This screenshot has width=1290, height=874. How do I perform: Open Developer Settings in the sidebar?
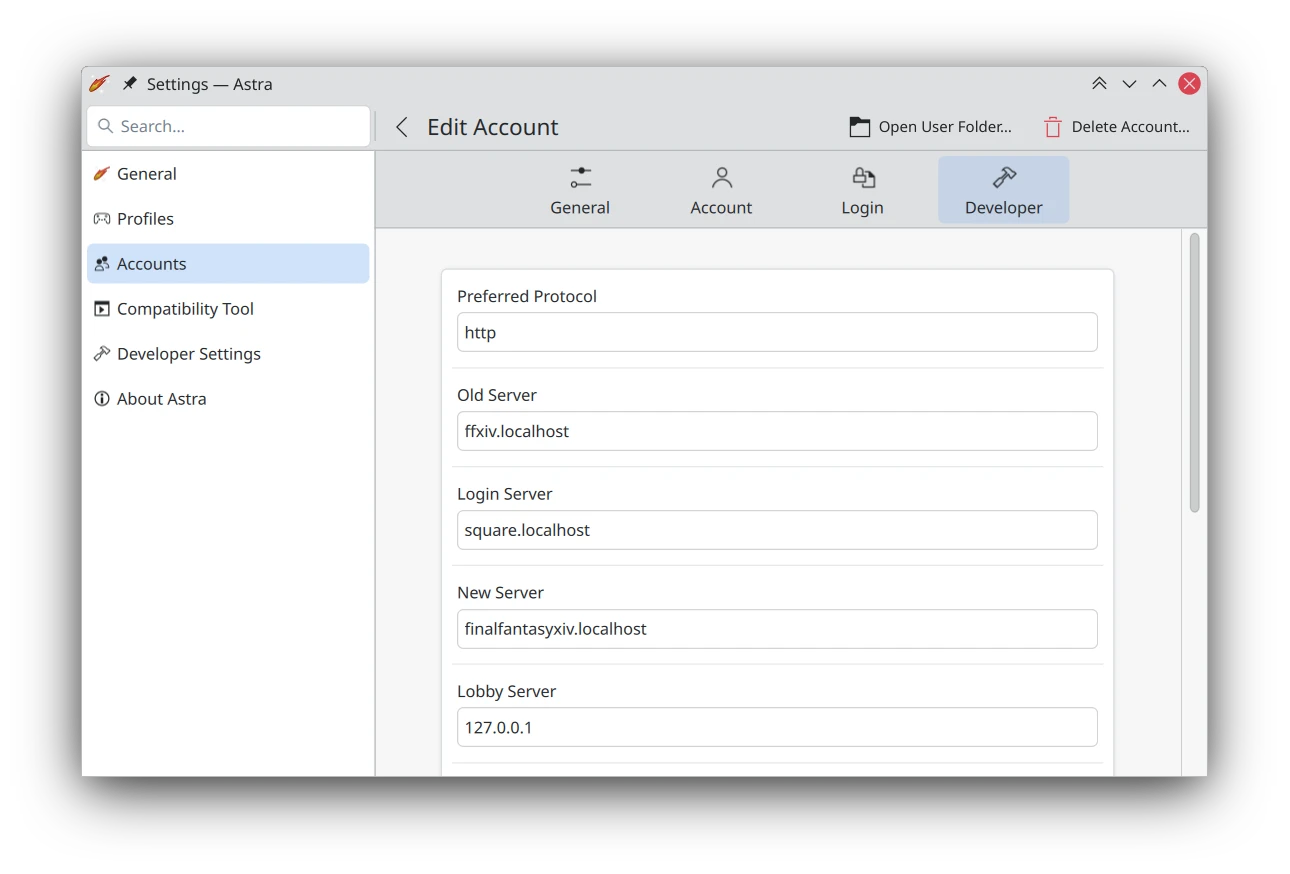tap(228, 354)
